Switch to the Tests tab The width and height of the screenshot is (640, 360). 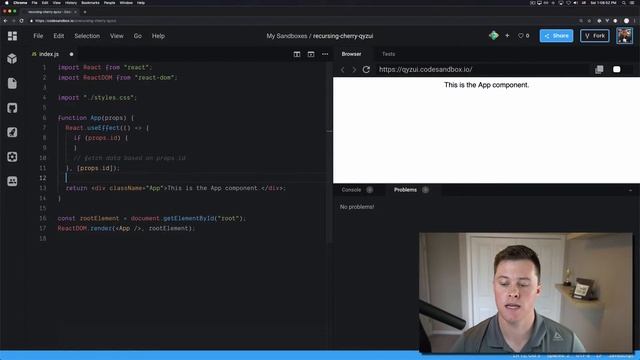click(x=388, y=54)
